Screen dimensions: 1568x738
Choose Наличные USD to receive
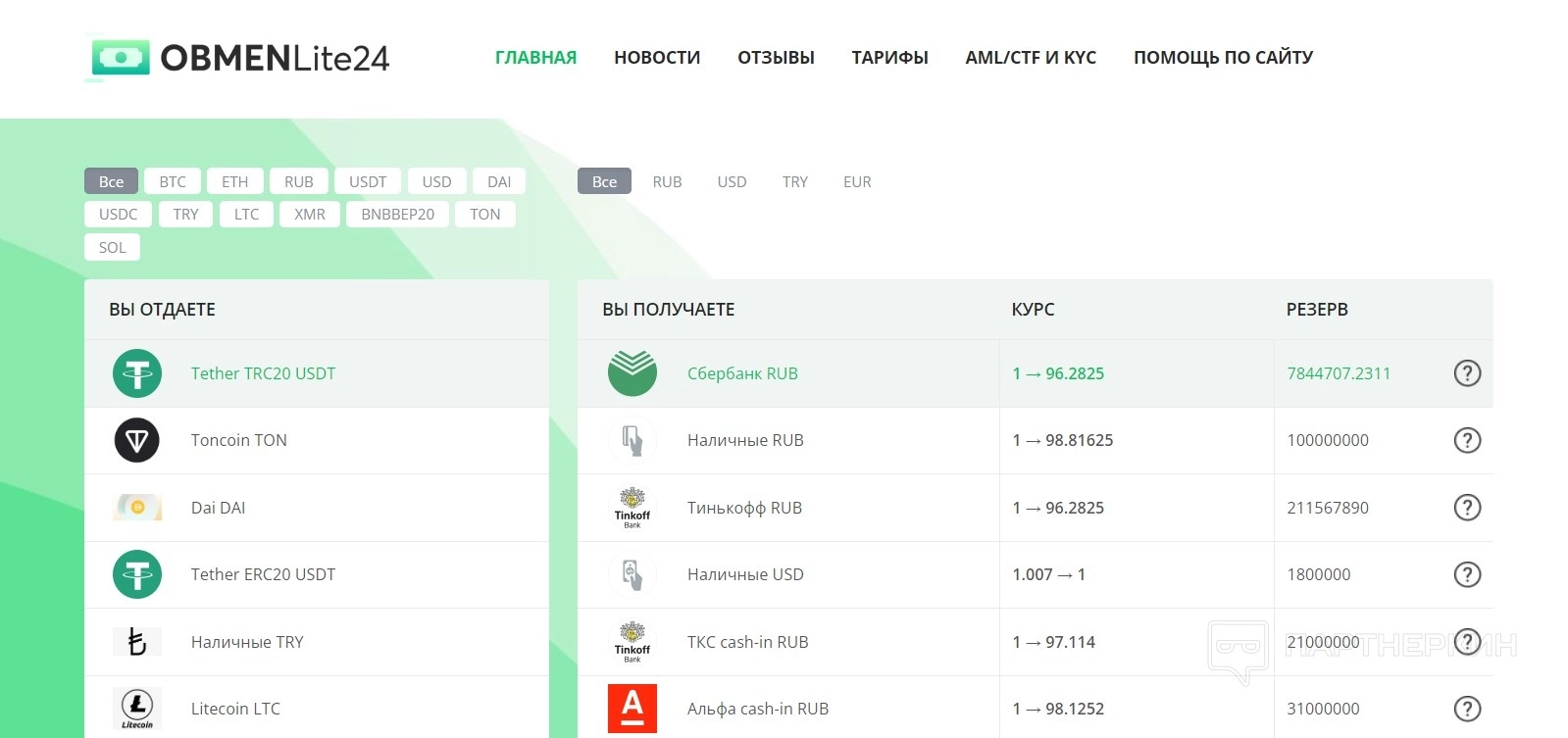[1036, 574]
